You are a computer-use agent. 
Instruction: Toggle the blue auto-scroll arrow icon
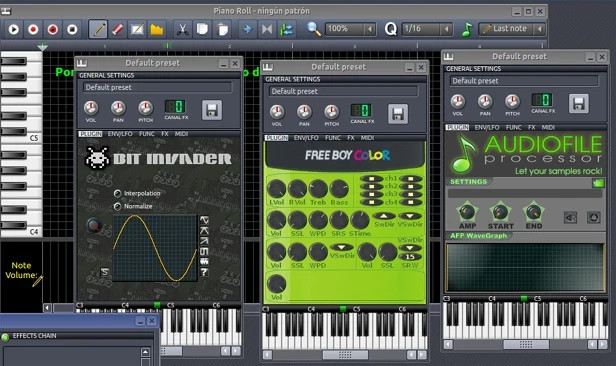click(247, 29)
